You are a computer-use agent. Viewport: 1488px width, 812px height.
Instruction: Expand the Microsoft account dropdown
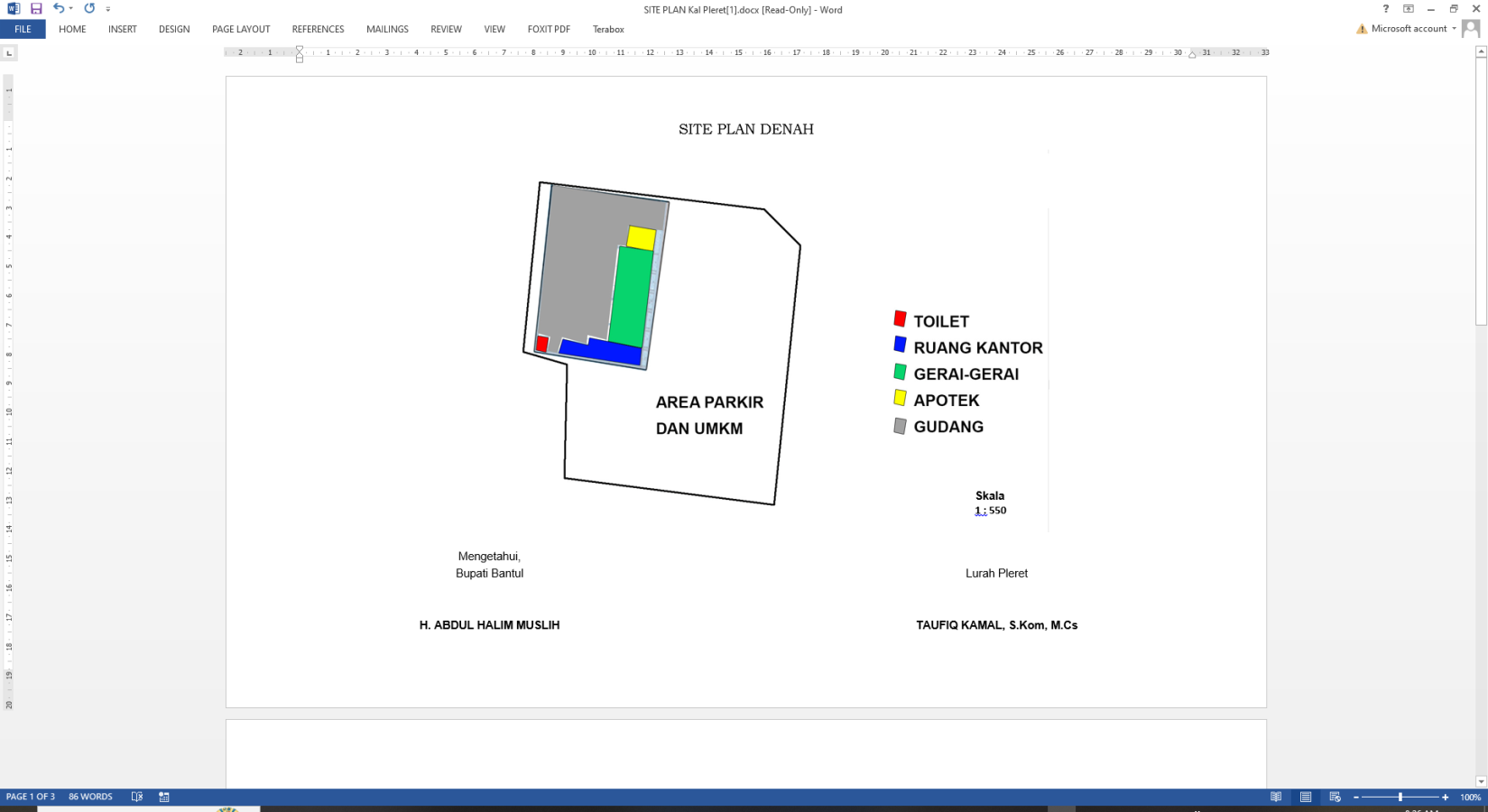point(1454,29)
